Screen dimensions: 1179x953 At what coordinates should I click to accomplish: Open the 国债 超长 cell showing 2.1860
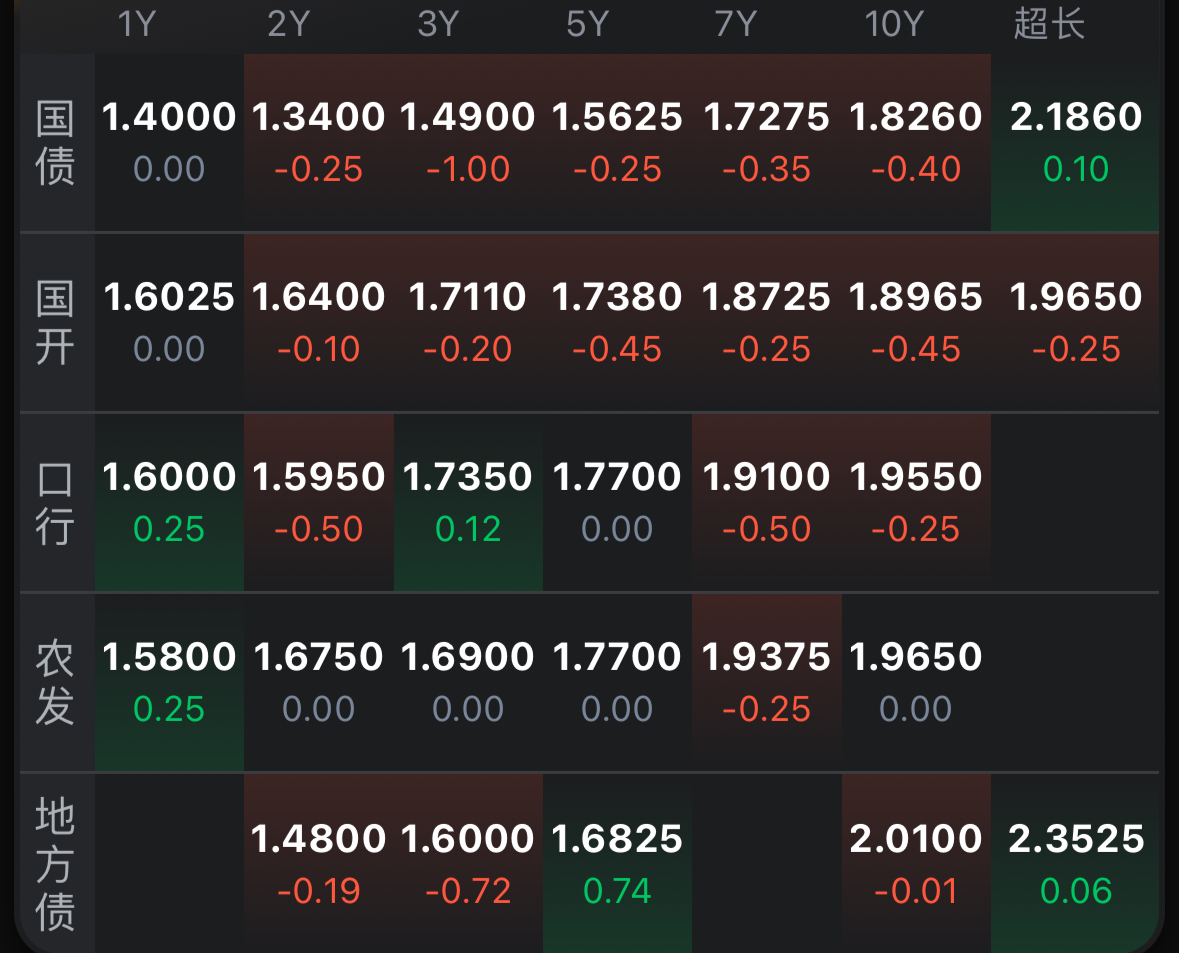pos(1075,141)
